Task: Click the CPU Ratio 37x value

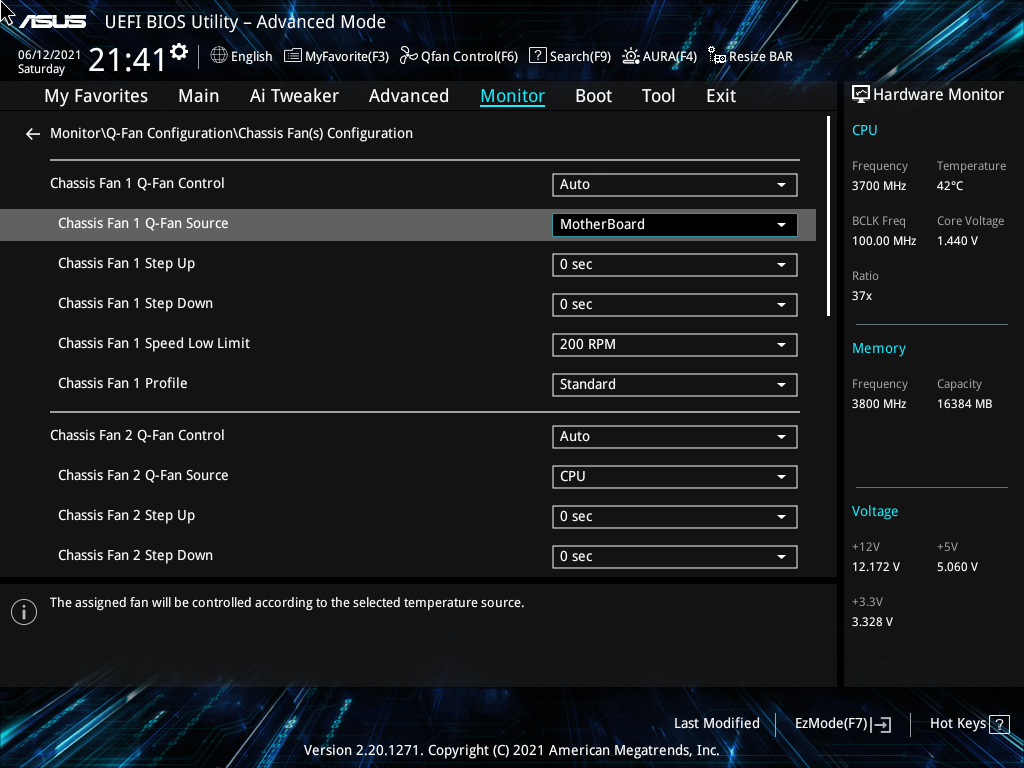Action: click(862, 296)
